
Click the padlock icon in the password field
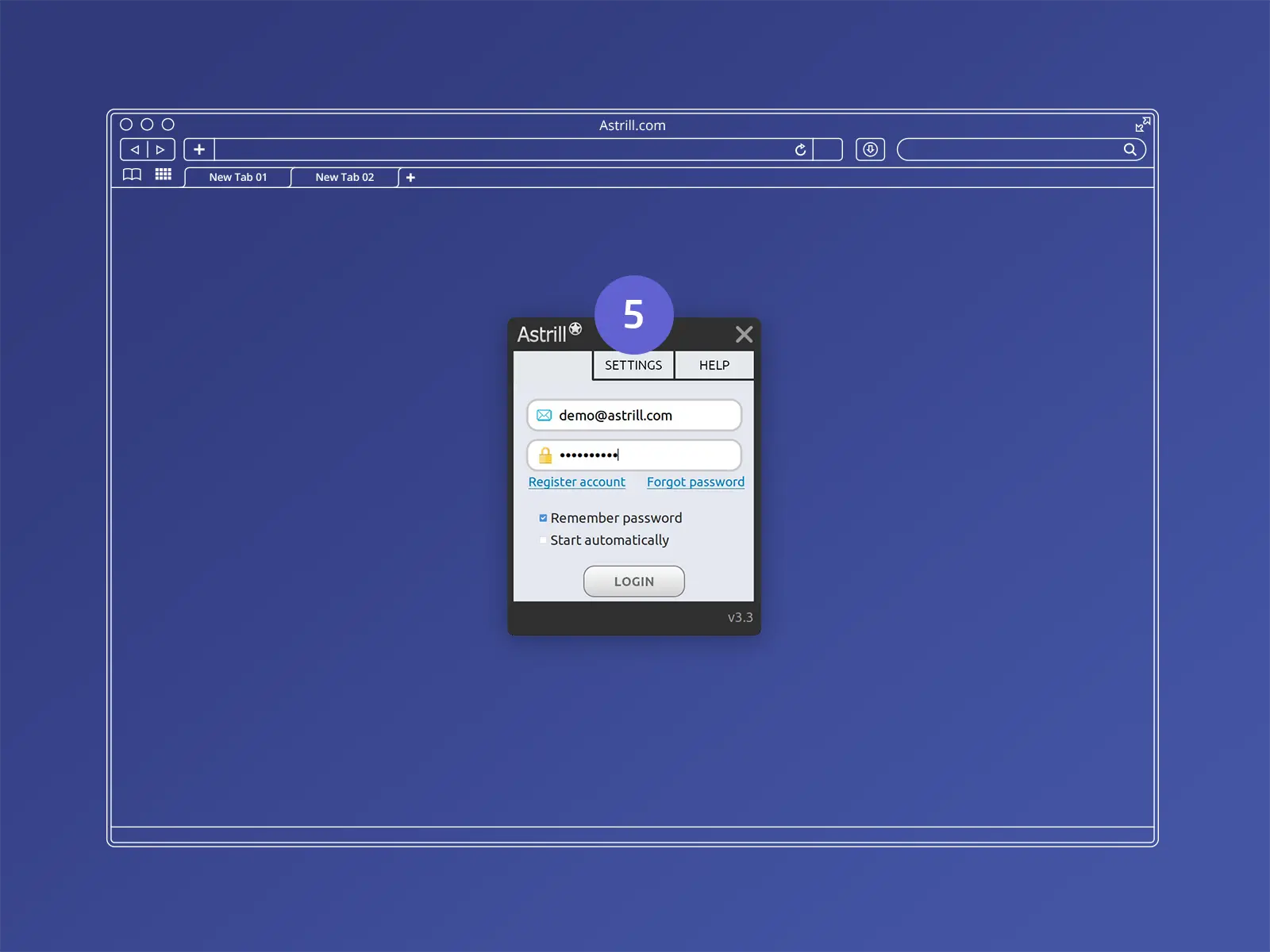click(x=545, y=455)
